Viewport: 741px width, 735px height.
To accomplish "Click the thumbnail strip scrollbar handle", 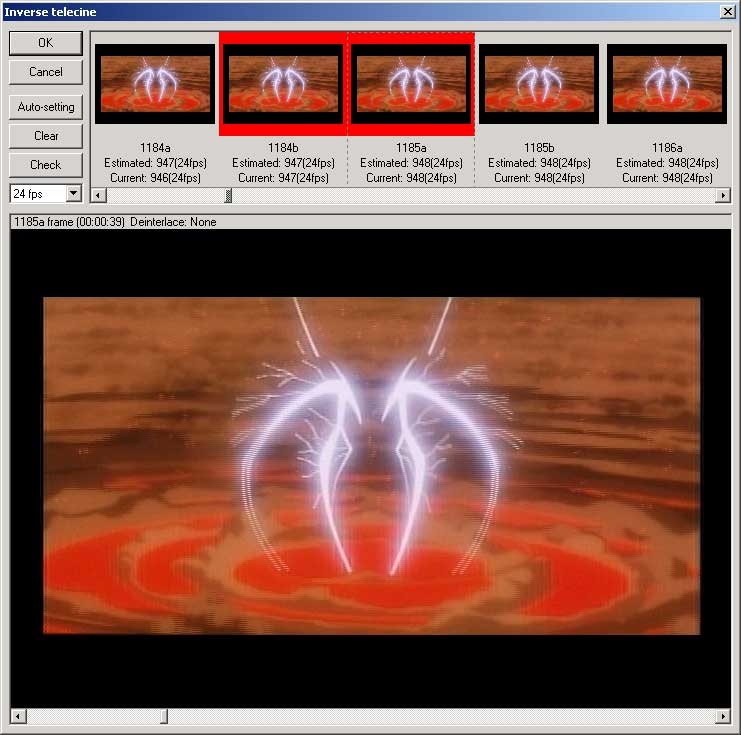I will point(228,195).
